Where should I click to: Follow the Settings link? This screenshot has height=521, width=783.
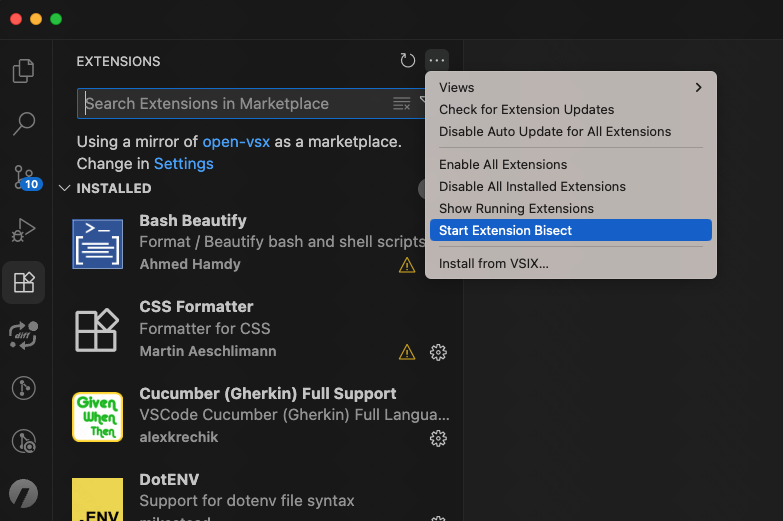tap(183, 163)
